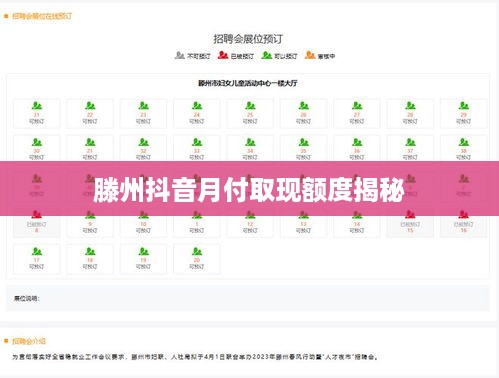Select available booth 20

pyautogui.click(x=197, y=259)
